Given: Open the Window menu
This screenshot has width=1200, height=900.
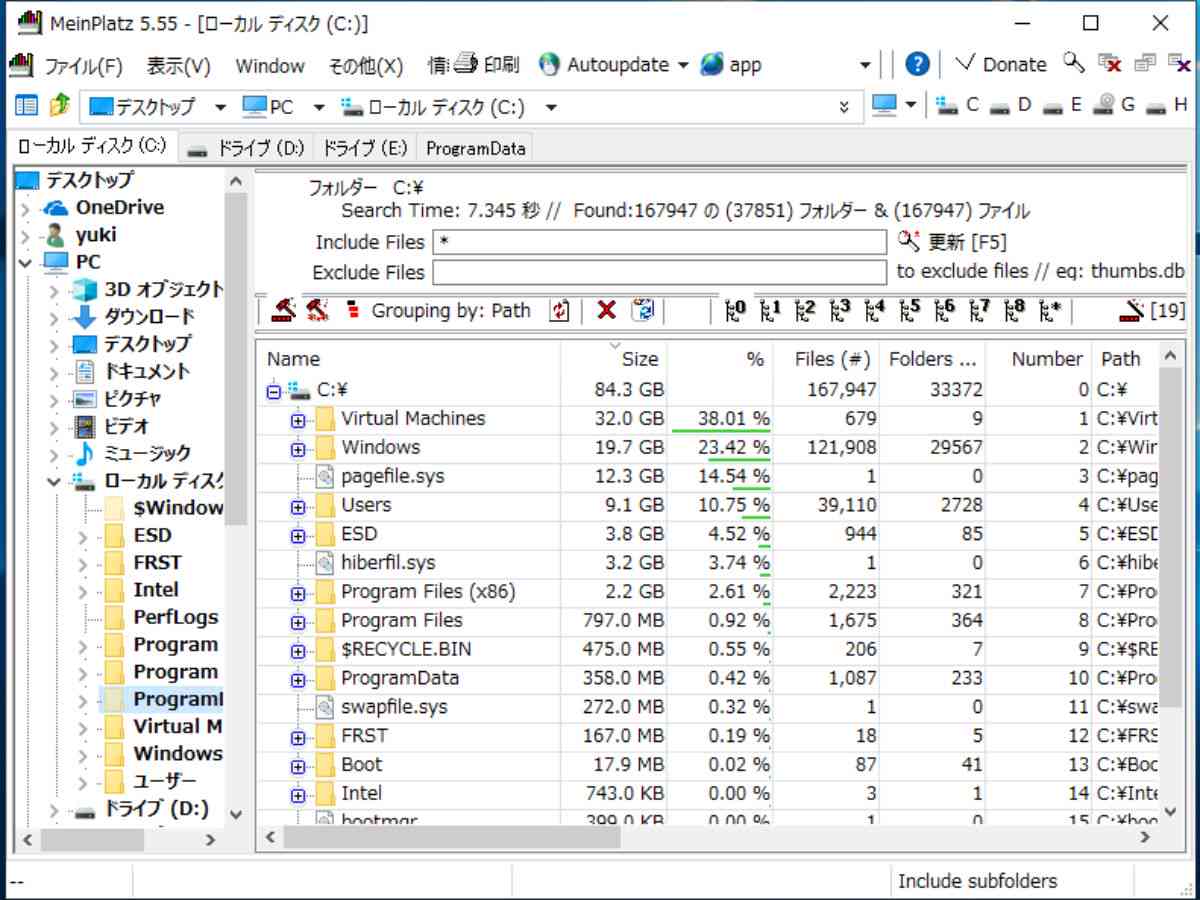Looking at the screenshot, I should click(x=270, y=66).
